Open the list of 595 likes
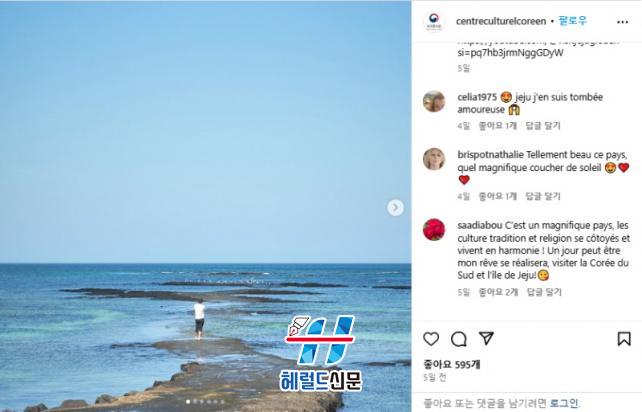 point(452,364)
